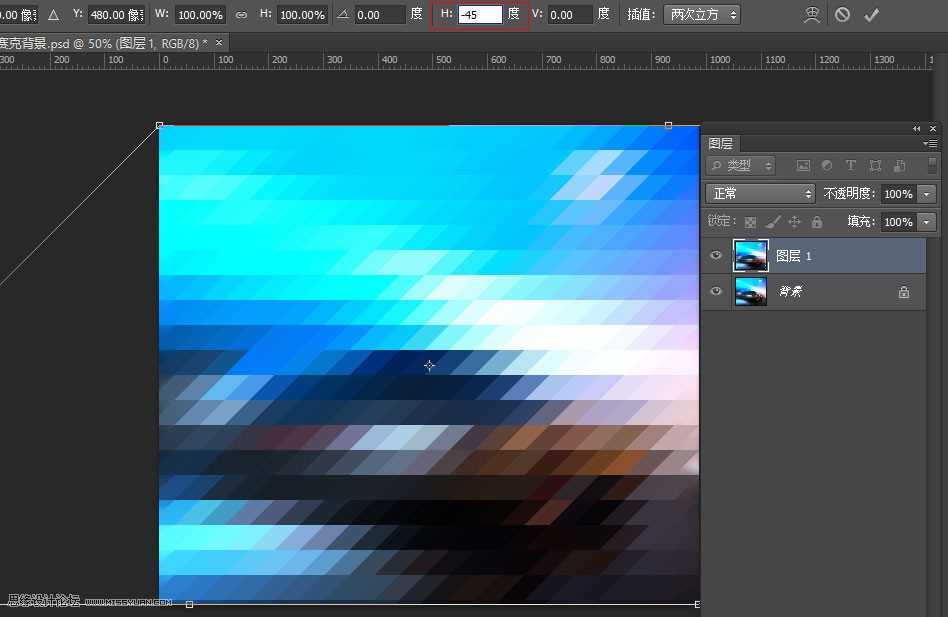Click the top-right transform handle
This screenshot has height=617, width=948.
tap(668, 125)
